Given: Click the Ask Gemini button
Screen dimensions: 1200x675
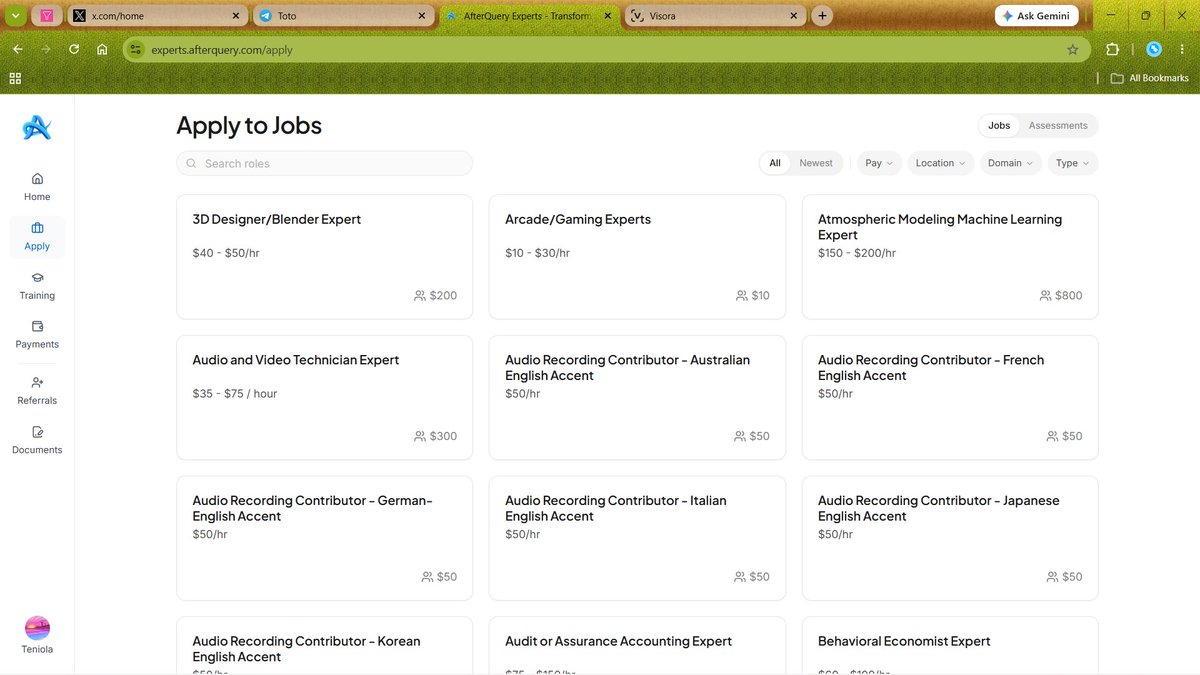Looking at the screenshot, I should pos(1037,16).
